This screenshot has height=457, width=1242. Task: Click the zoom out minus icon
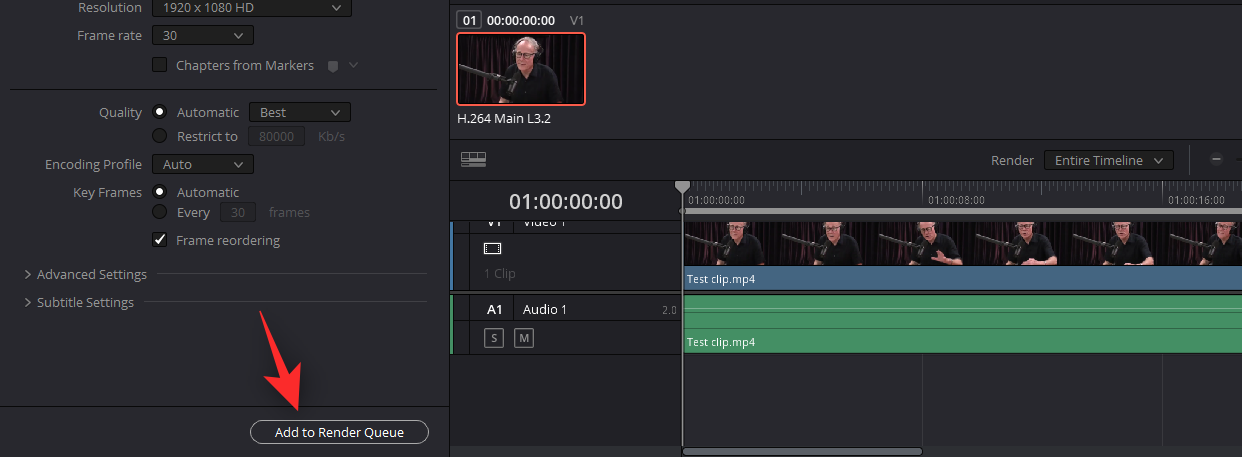point(1216,160)
